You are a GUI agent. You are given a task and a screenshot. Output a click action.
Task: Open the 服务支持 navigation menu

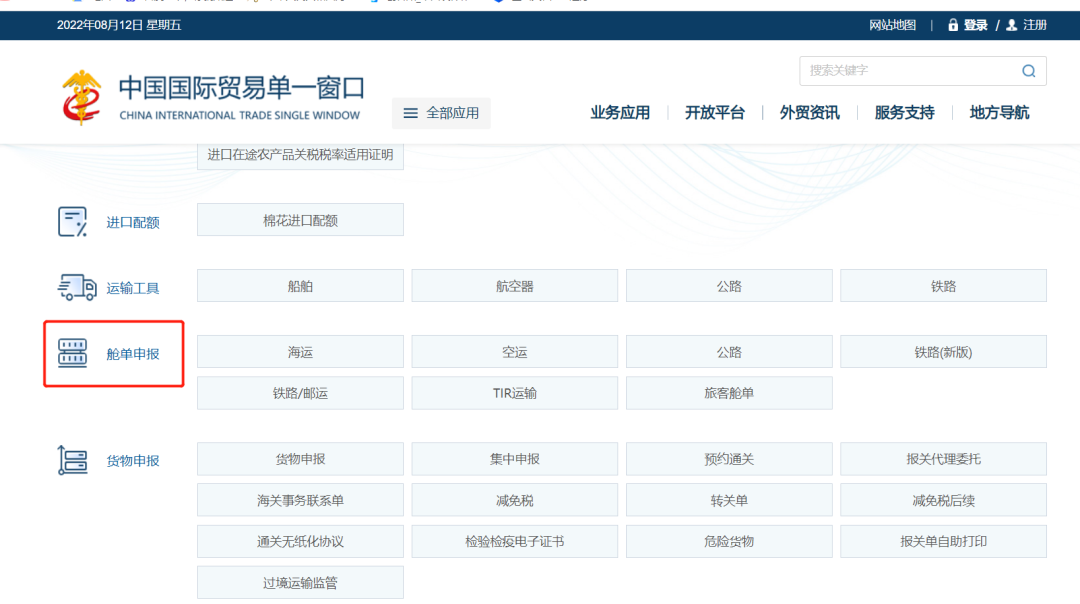point(904,113)
